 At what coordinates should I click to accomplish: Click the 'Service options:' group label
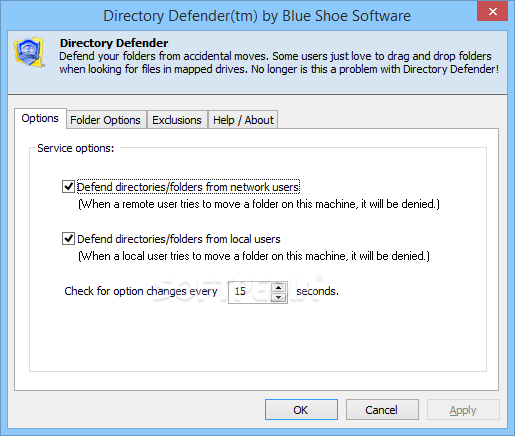pyautogui.click(x=76, y=148)
